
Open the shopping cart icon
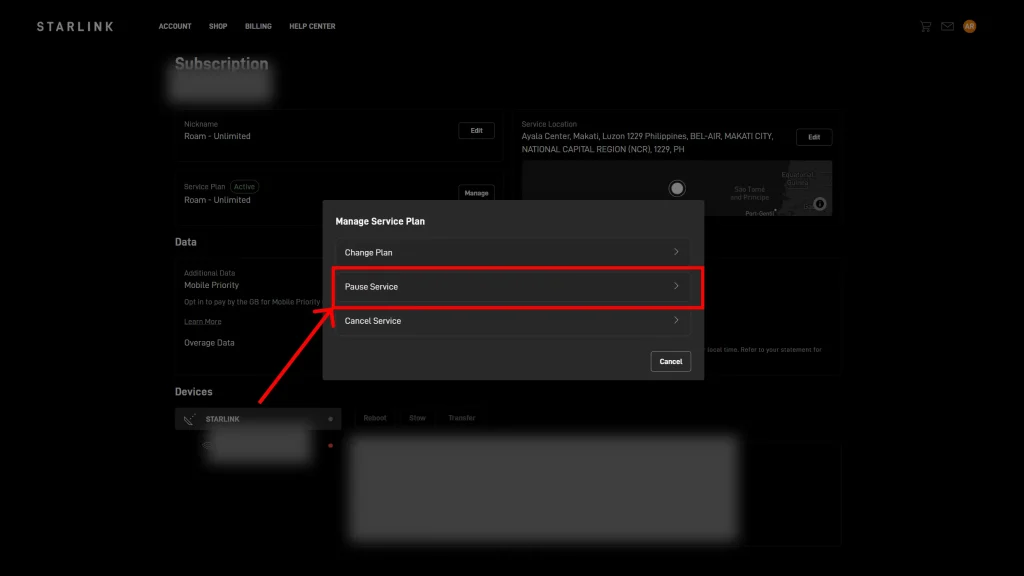point(926,26)
